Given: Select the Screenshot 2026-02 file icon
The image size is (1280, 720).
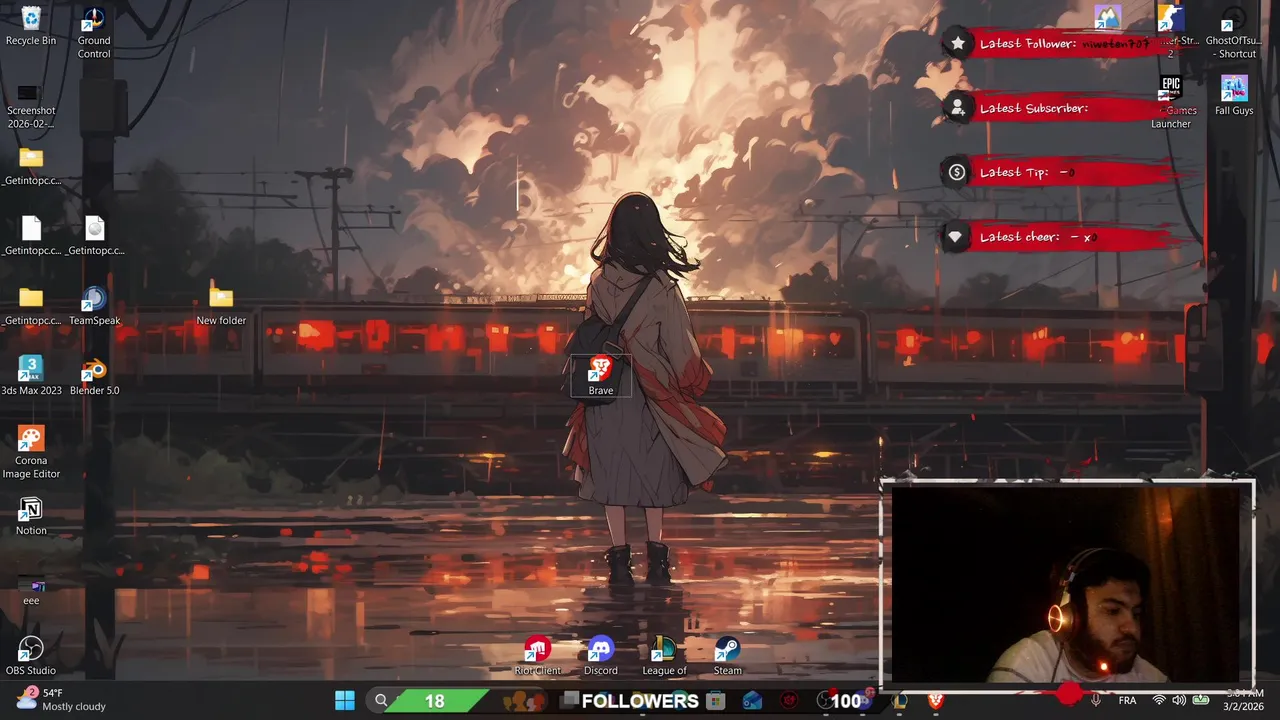Looking at the screenshot, I should click(31, 108).
